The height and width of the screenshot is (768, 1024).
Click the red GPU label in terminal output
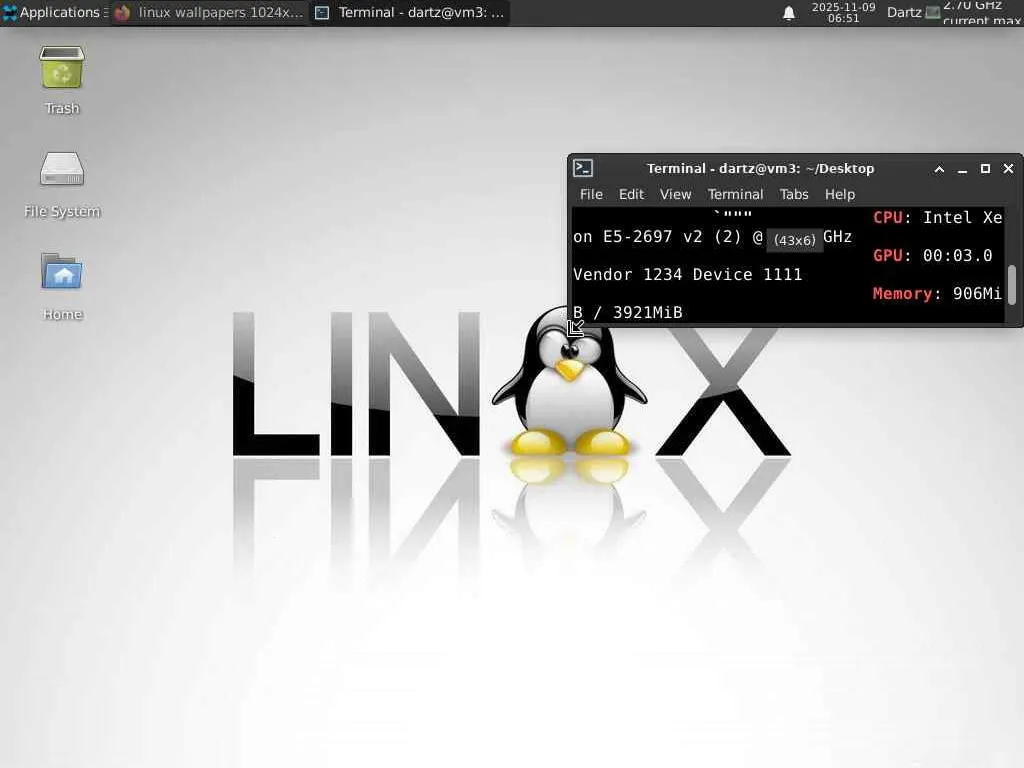pos(888,255)
